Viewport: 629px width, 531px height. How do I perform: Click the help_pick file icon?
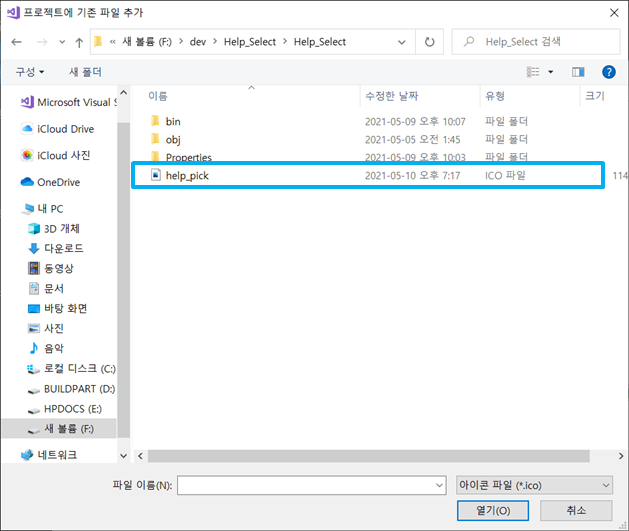[156, 175]
